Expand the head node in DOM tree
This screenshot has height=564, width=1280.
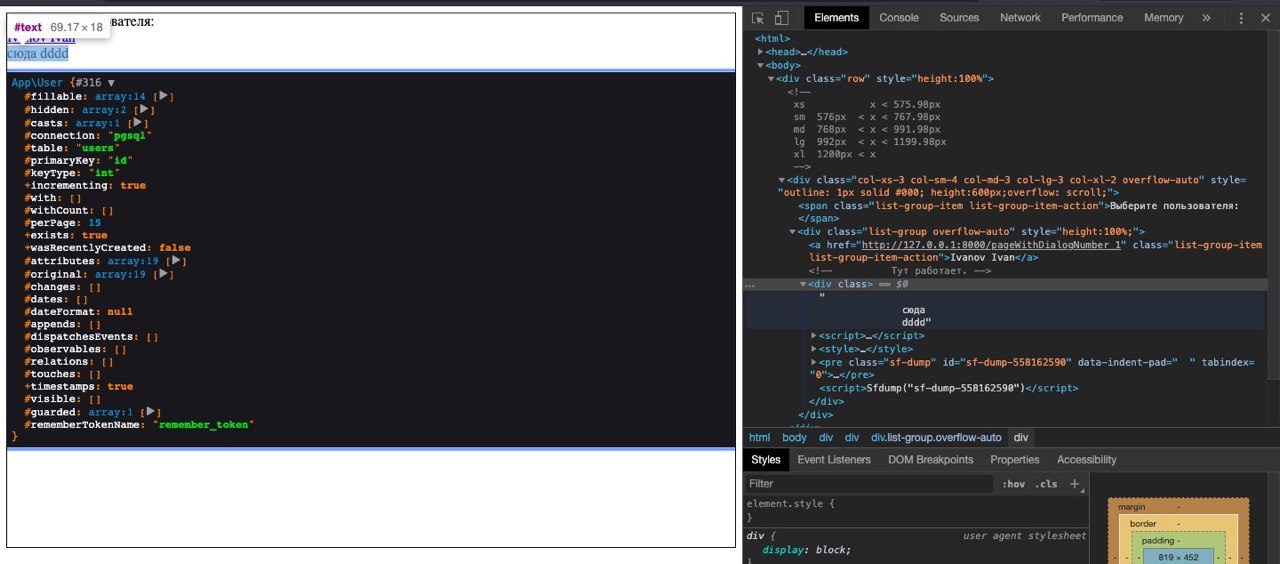coord(761,52)
